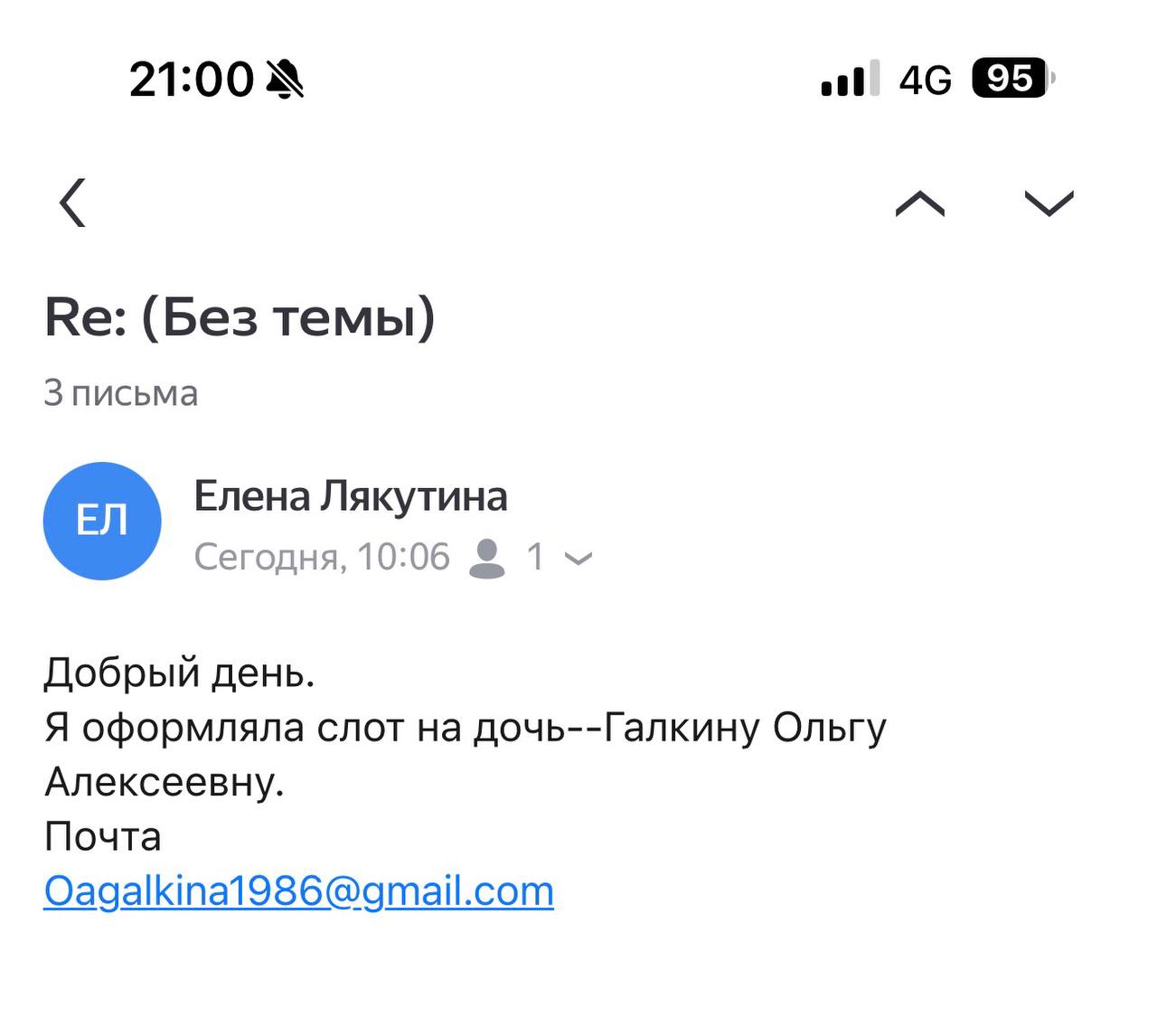1157x1036 pixels.
Task: Tap the "Добрый день." greeting line
Action: [x=180, y=673]
